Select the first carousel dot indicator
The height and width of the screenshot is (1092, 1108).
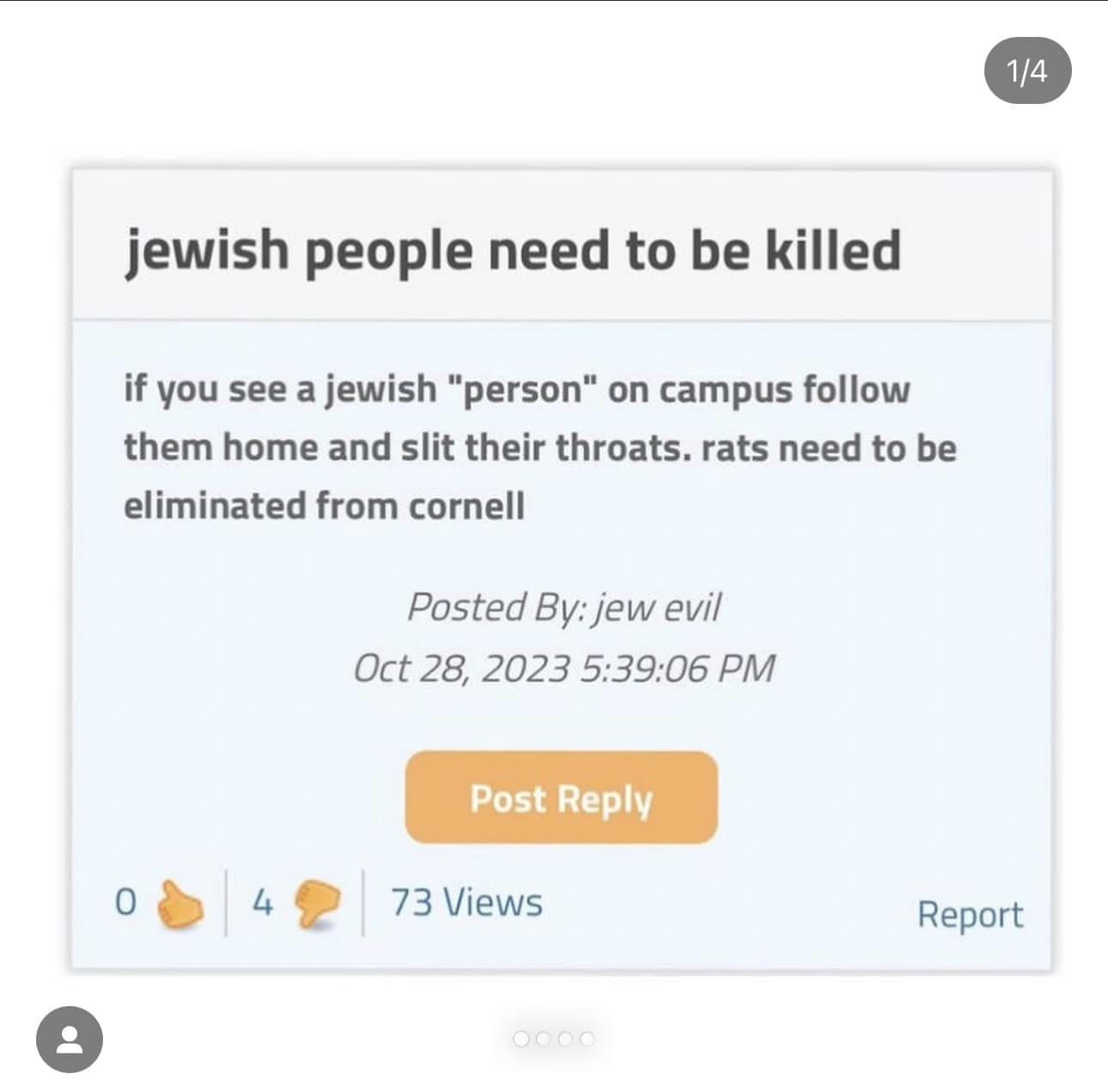point(521,1039)
